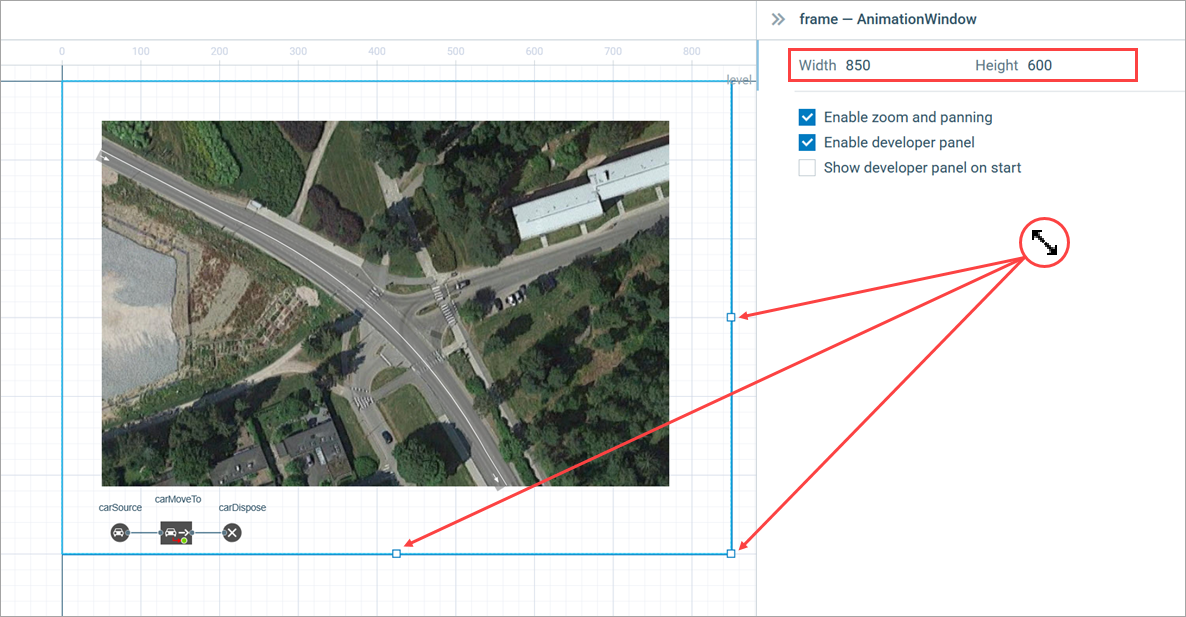Select the carSource block icon

point(119,532)
